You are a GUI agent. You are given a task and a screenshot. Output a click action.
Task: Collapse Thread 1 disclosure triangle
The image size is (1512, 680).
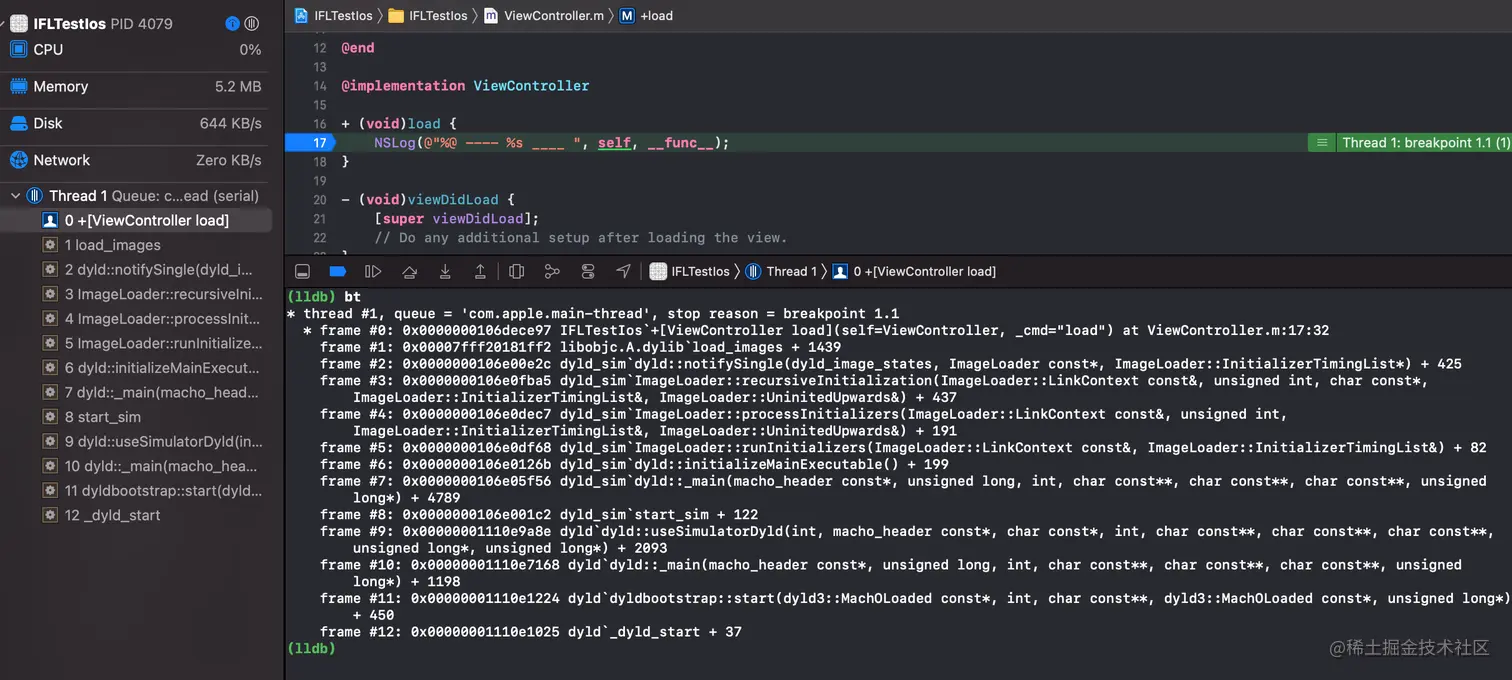15,196
